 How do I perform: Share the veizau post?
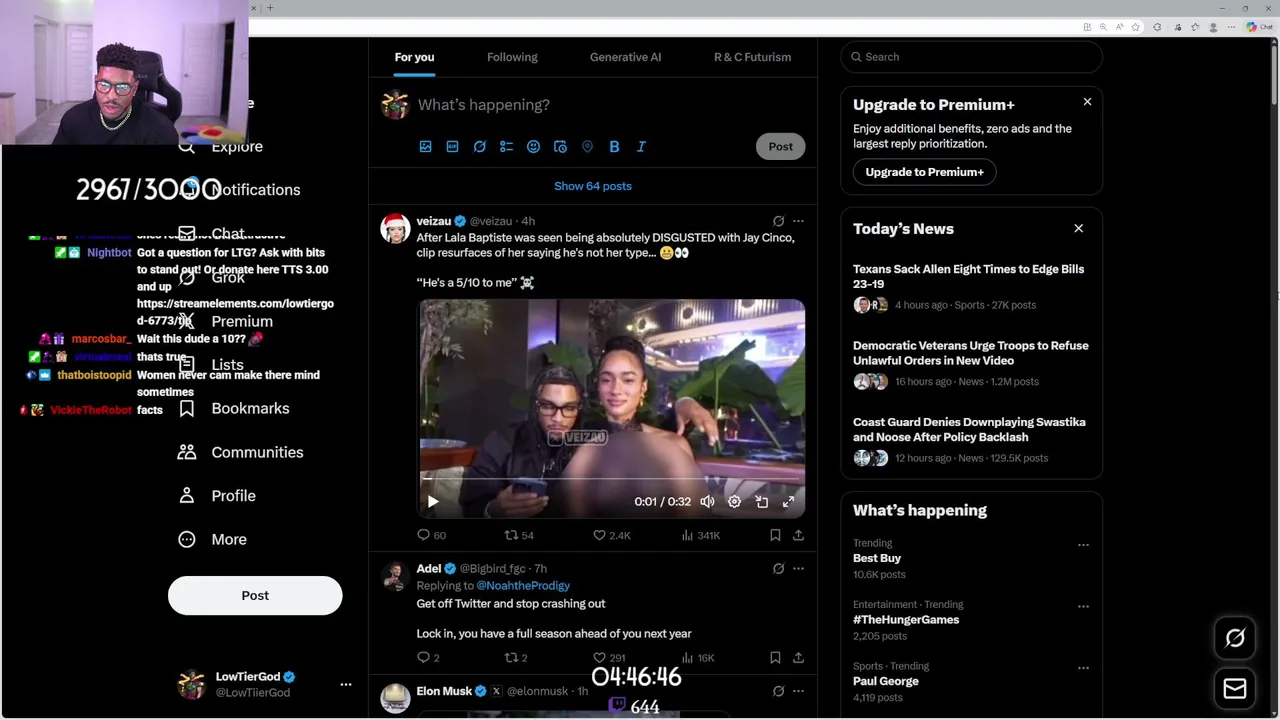[798, 535]
